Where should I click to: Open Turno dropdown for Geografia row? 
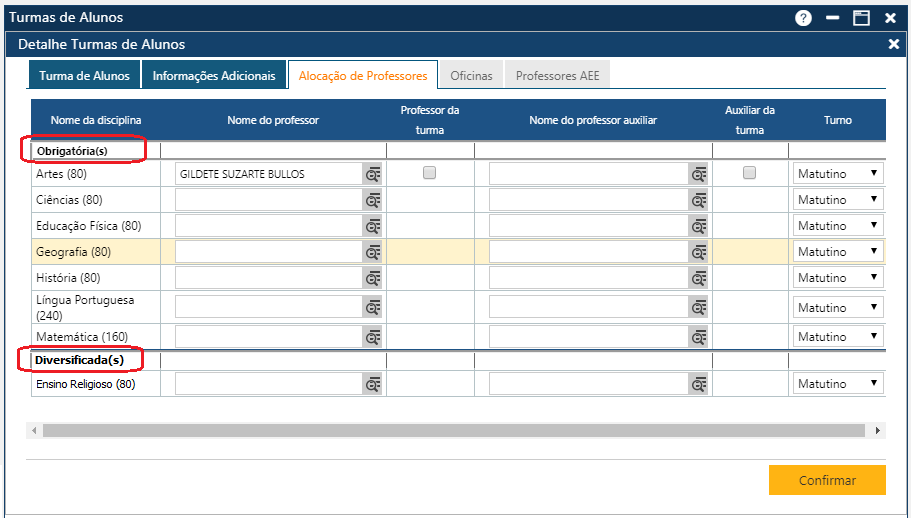838,251
